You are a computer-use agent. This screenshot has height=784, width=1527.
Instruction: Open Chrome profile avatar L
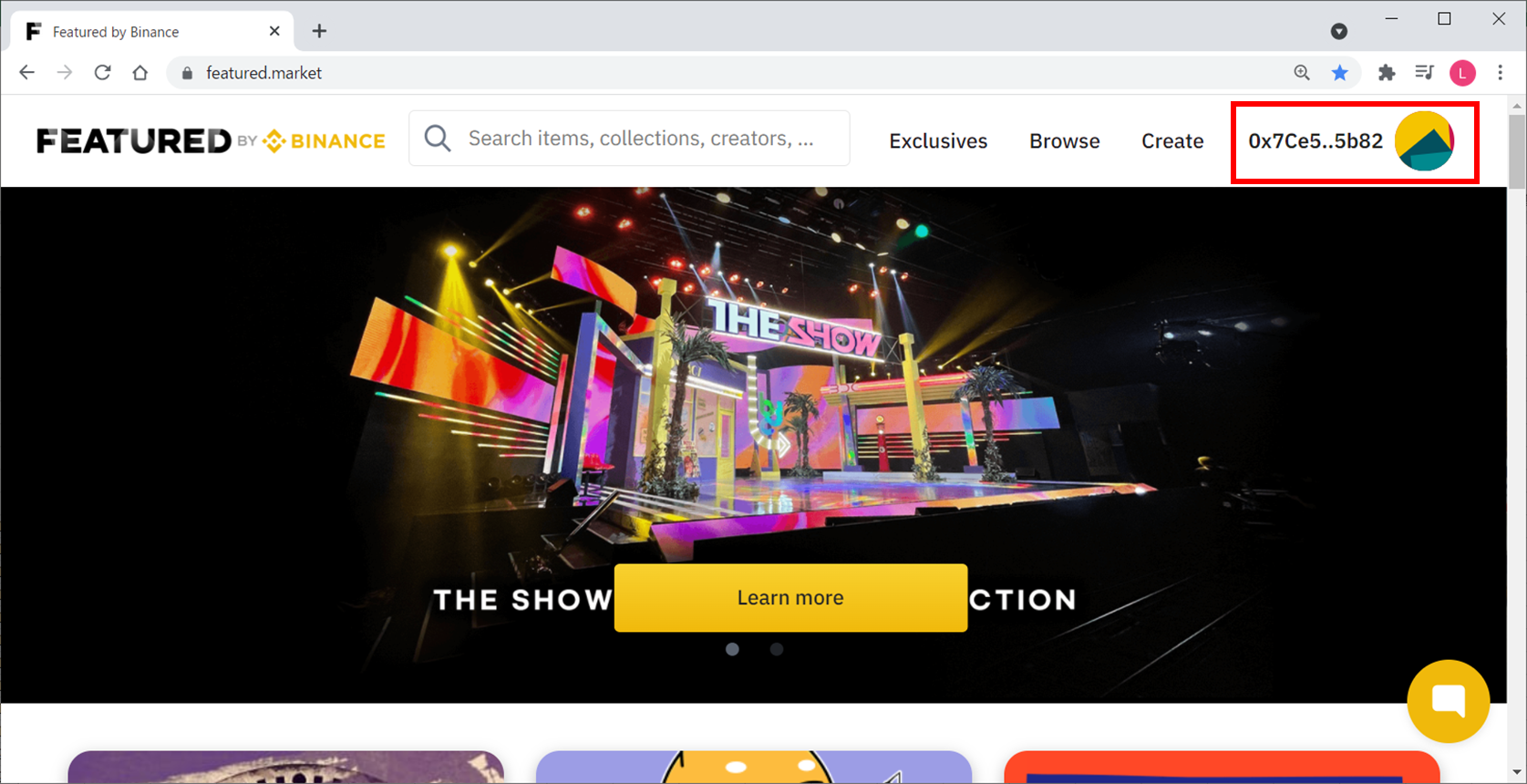(x=1462, y=73)
